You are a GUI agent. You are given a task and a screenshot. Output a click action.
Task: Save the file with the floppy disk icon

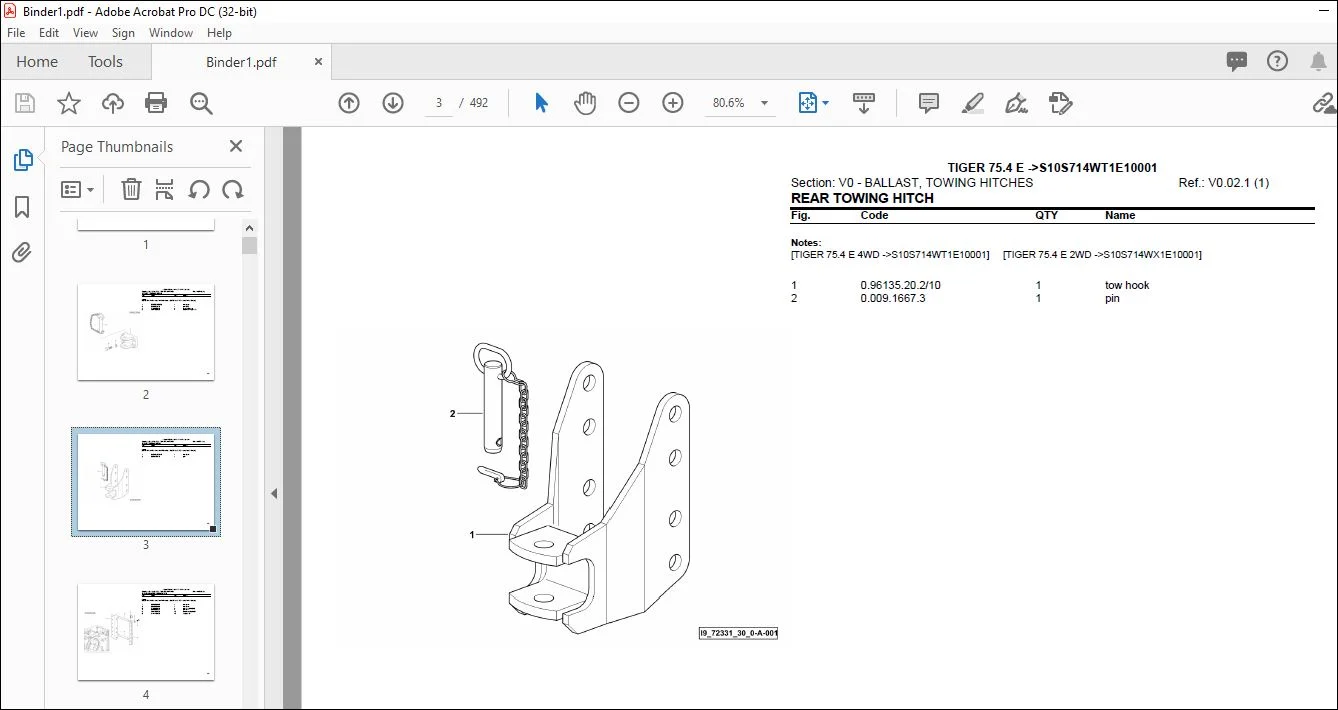[x=25, y=103]
